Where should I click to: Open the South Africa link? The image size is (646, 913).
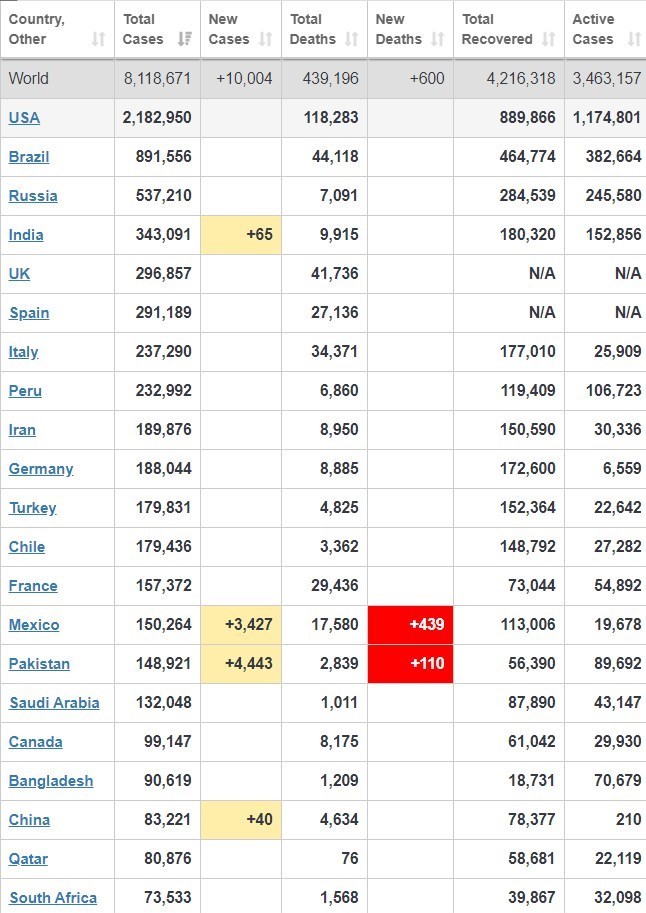[x=53, y=898]
